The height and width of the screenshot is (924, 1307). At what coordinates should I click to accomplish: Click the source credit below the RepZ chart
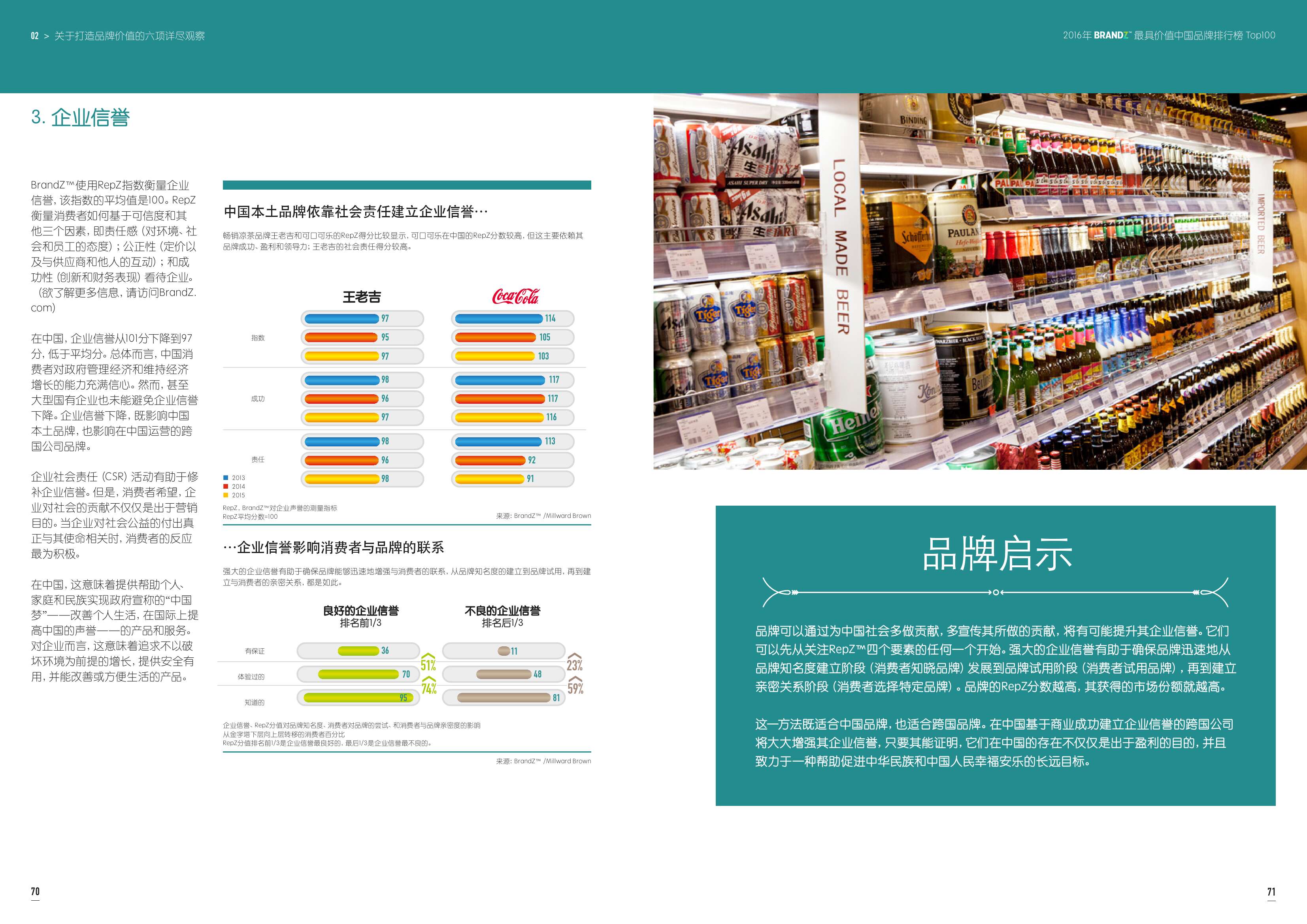[x=544, y=516]
